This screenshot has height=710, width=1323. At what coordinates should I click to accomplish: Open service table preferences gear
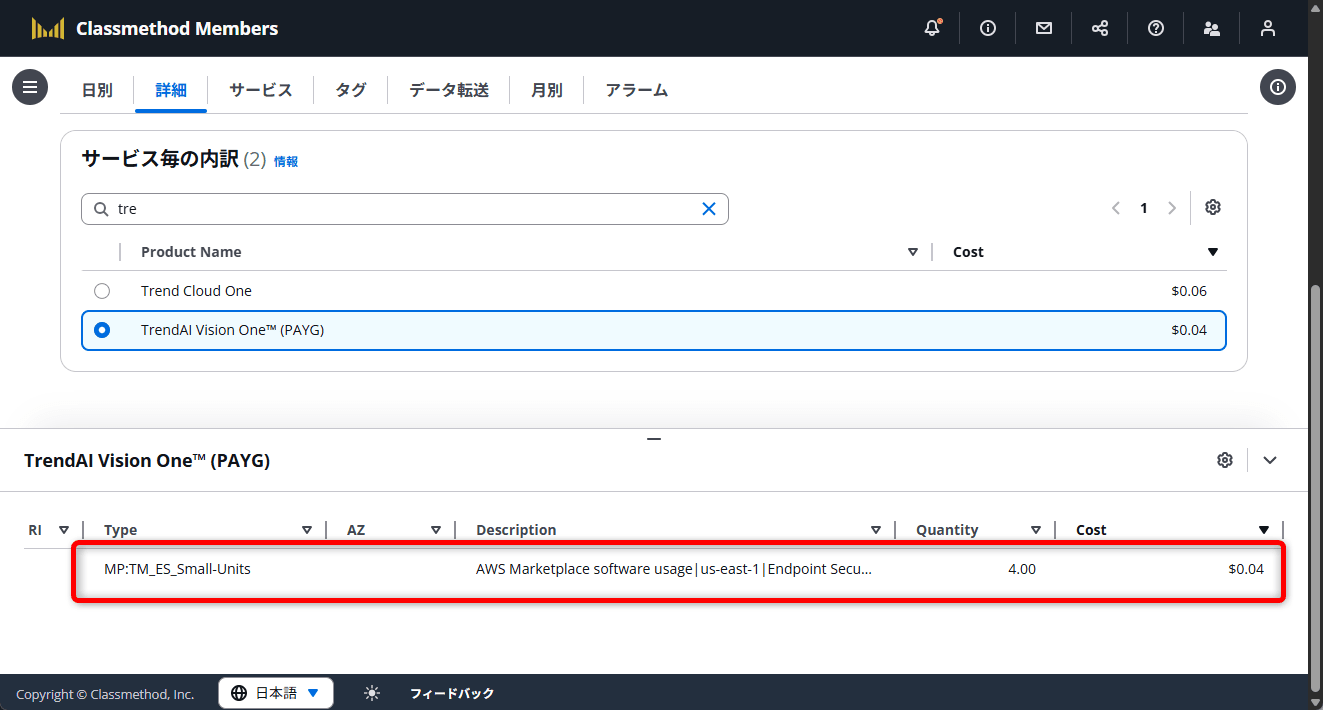pyautogui.click(x=1213, y=207)
